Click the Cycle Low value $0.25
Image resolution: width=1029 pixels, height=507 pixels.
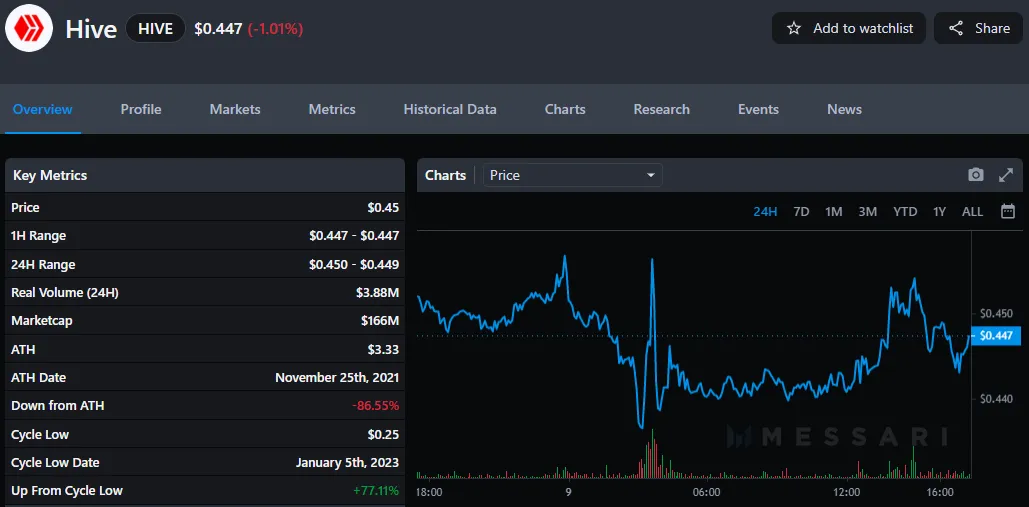coord(383,434)
